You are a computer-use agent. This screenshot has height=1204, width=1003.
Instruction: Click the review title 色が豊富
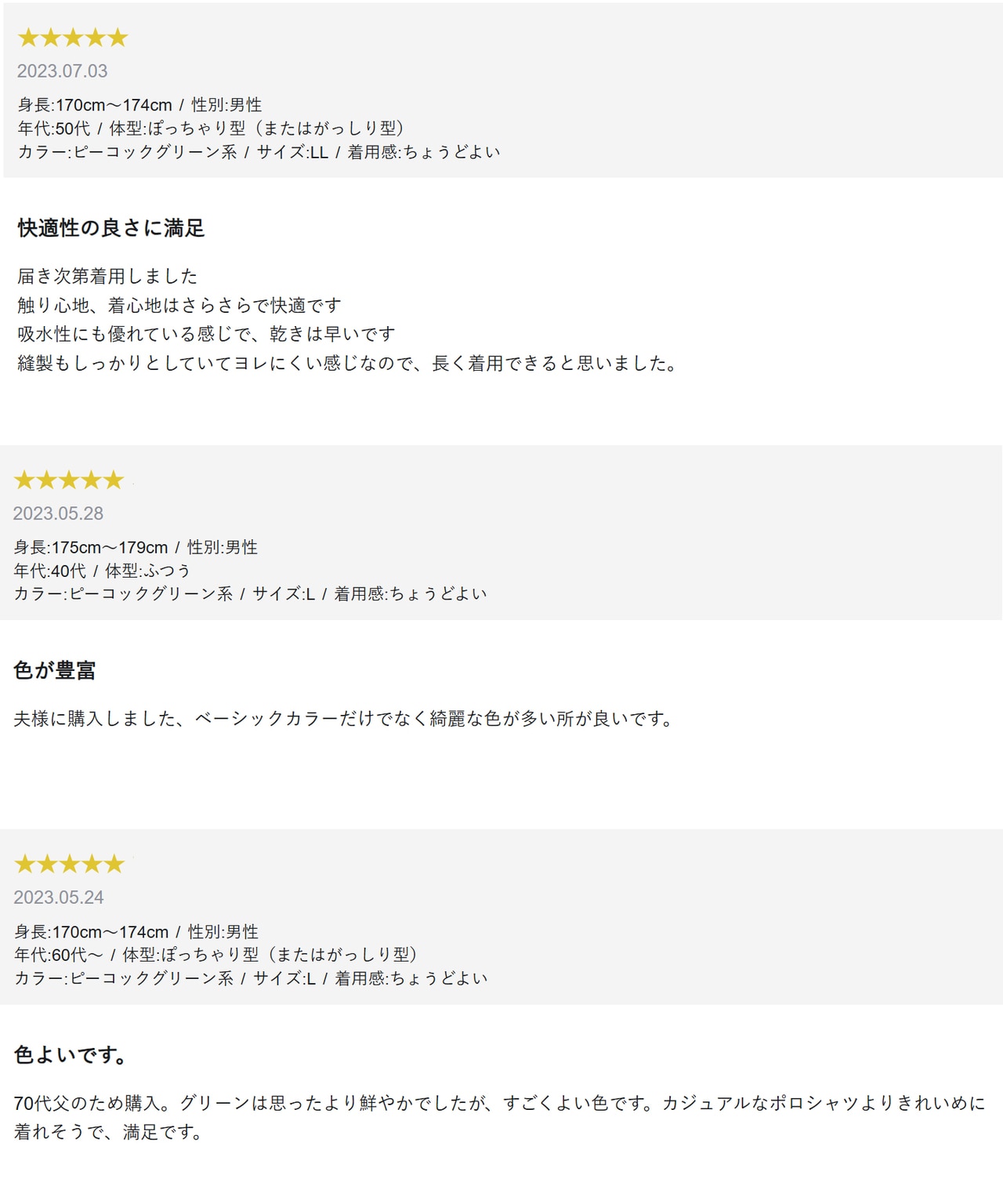tap(55, 670)
